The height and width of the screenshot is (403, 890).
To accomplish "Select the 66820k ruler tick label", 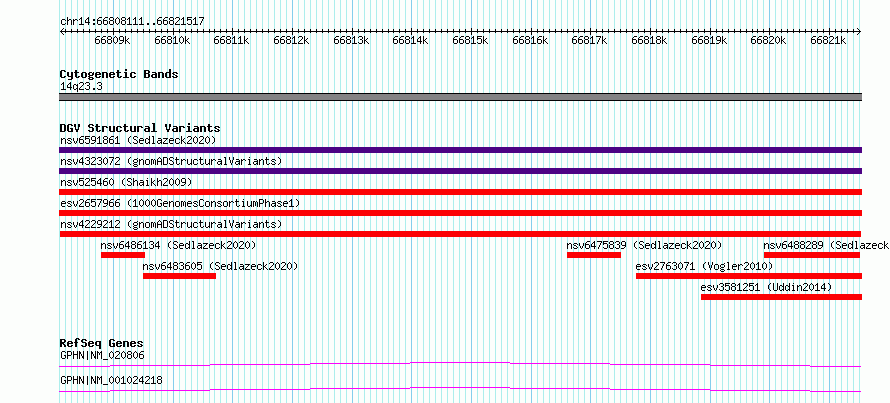I will (x=769, y=40).
